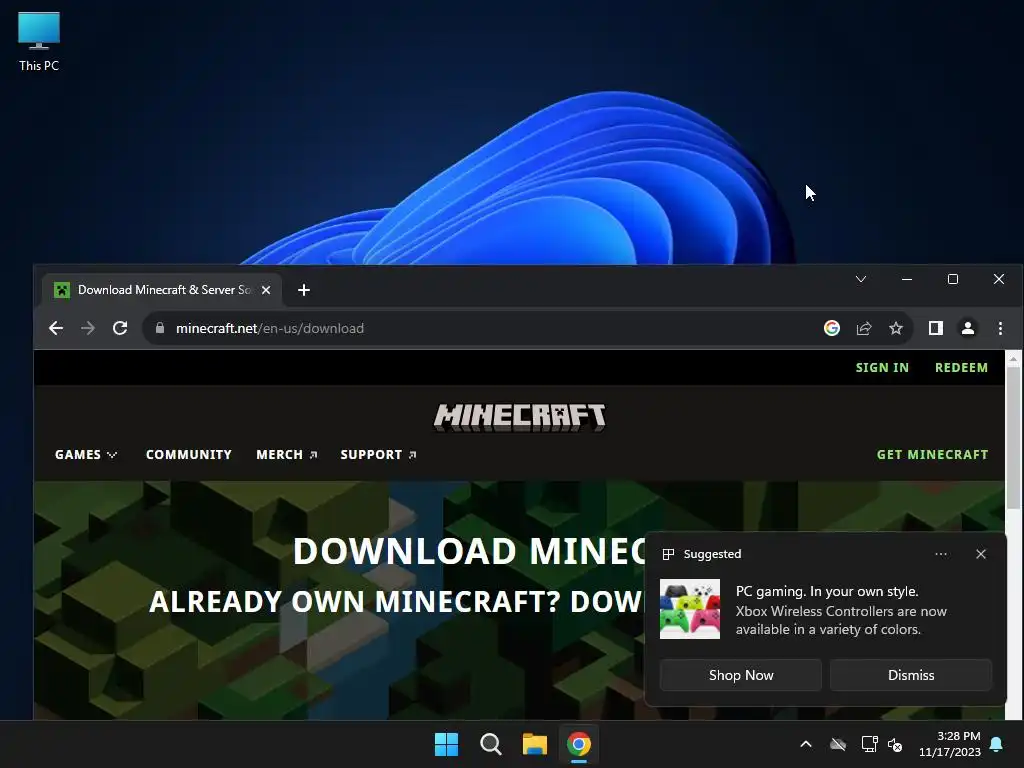Open Chrome side panel
The image size is (1024, 768).
click(x=936, y=328)
